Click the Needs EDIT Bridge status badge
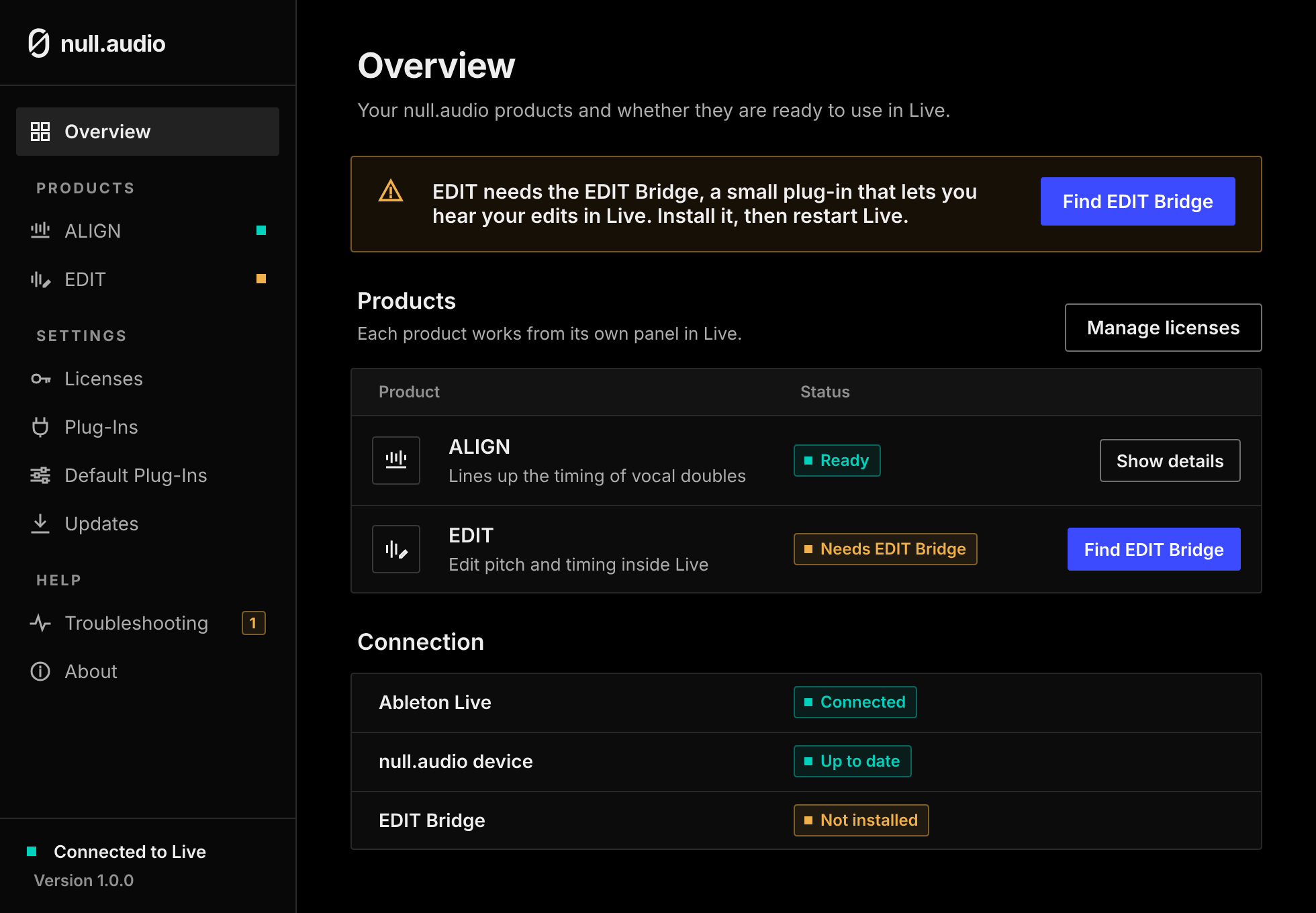 click(886, 549)
